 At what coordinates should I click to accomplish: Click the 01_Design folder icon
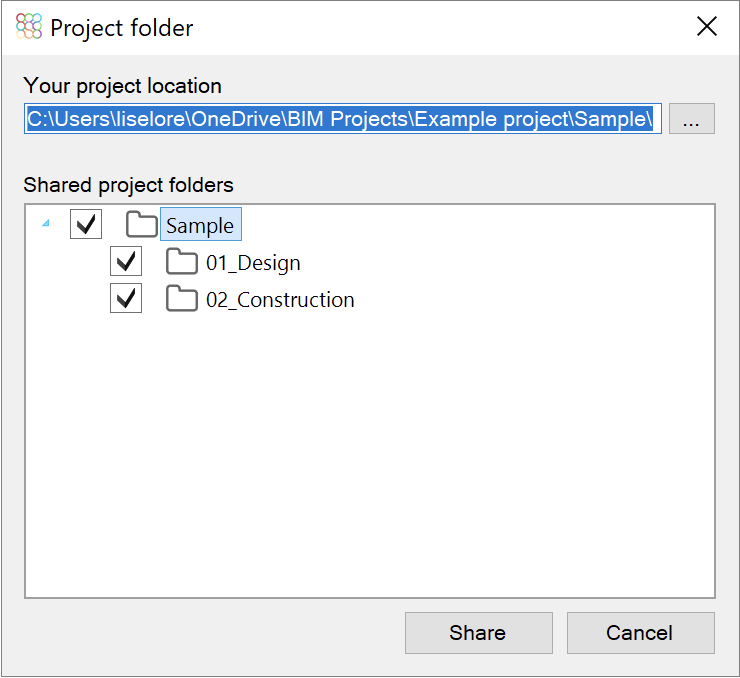(182, 263)
